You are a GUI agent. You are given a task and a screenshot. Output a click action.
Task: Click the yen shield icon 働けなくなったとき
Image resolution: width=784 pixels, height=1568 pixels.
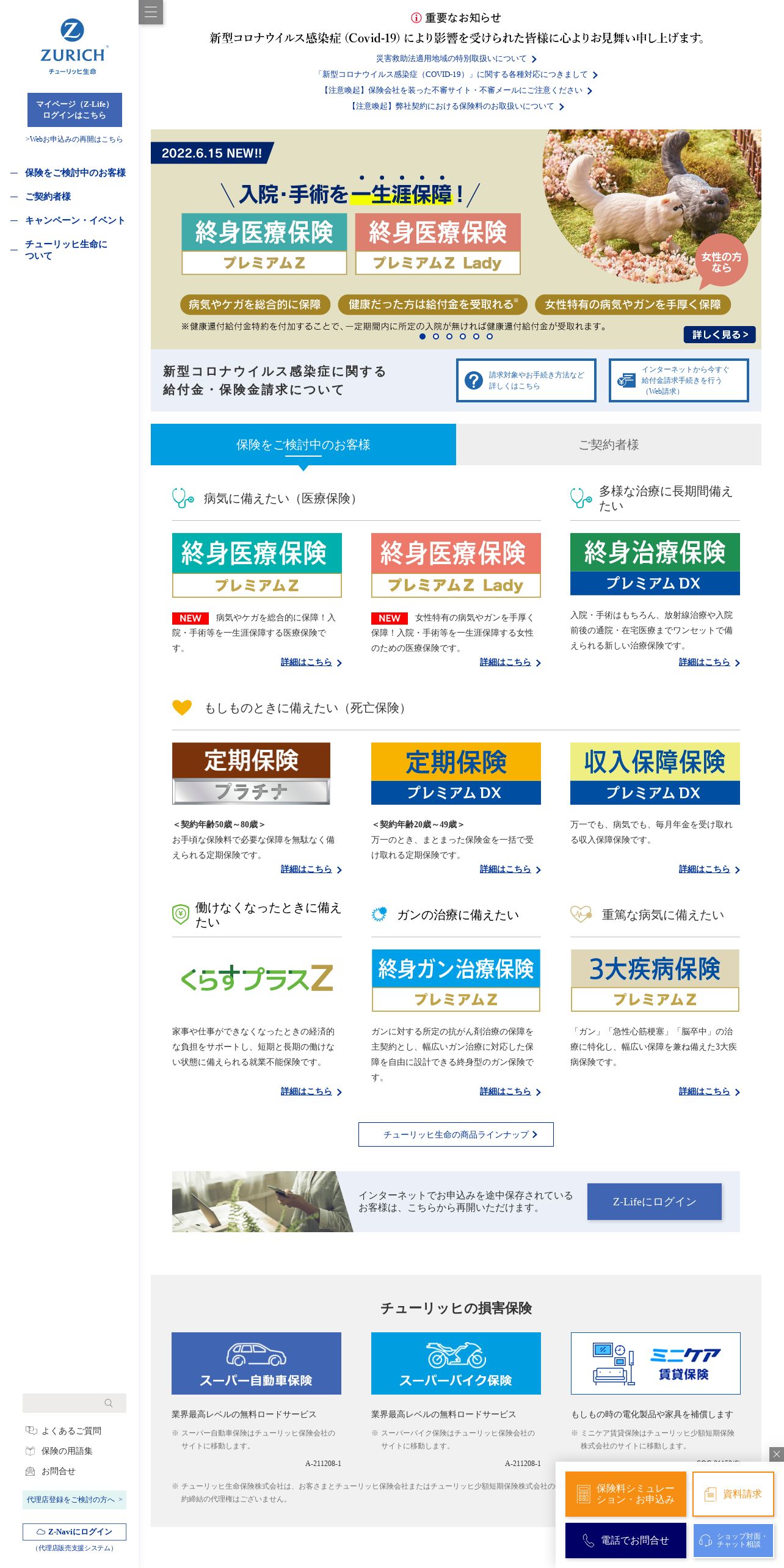180,915
